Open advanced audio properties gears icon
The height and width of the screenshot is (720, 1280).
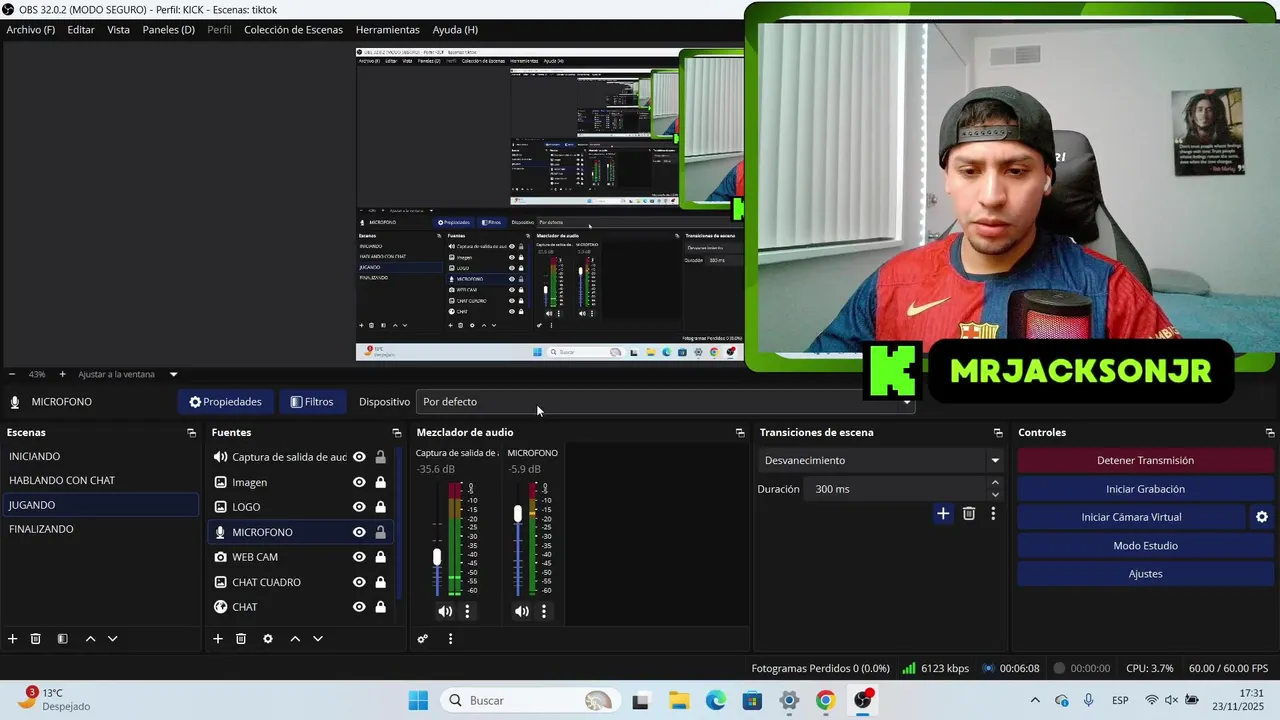(423, 639)
